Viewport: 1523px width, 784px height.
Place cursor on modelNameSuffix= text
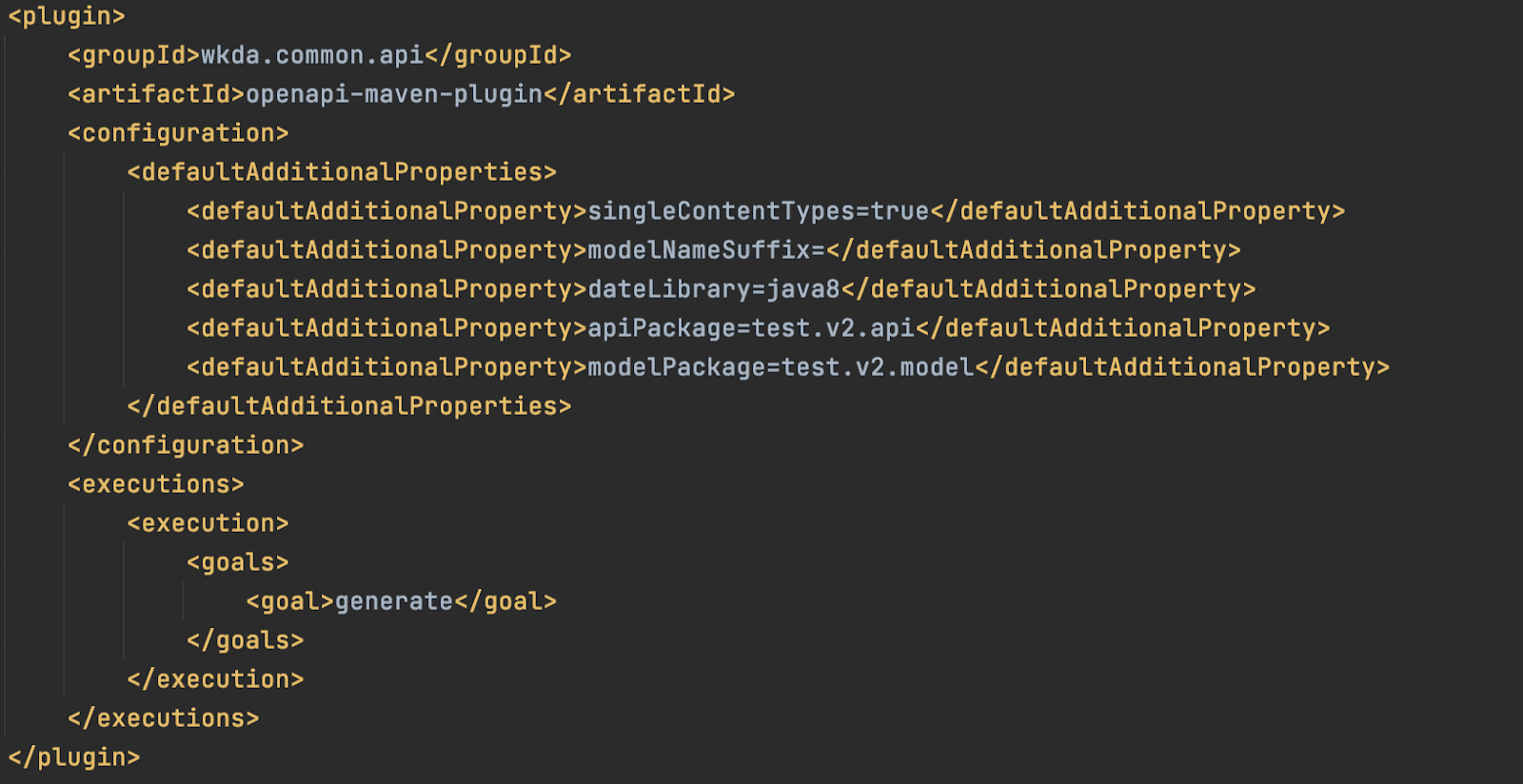[705, 250]
